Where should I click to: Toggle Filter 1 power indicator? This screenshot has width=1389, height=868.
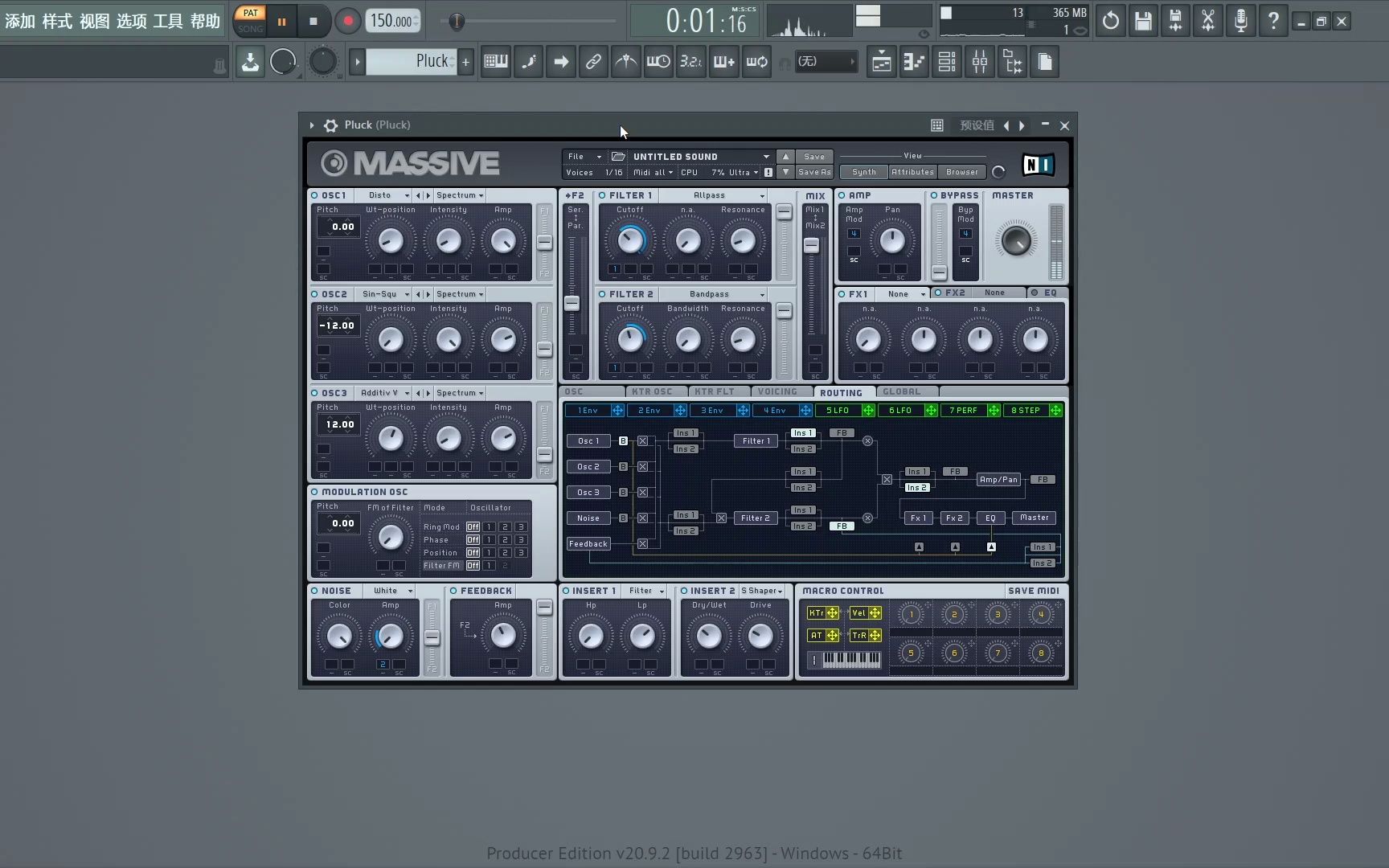(602, 195)
